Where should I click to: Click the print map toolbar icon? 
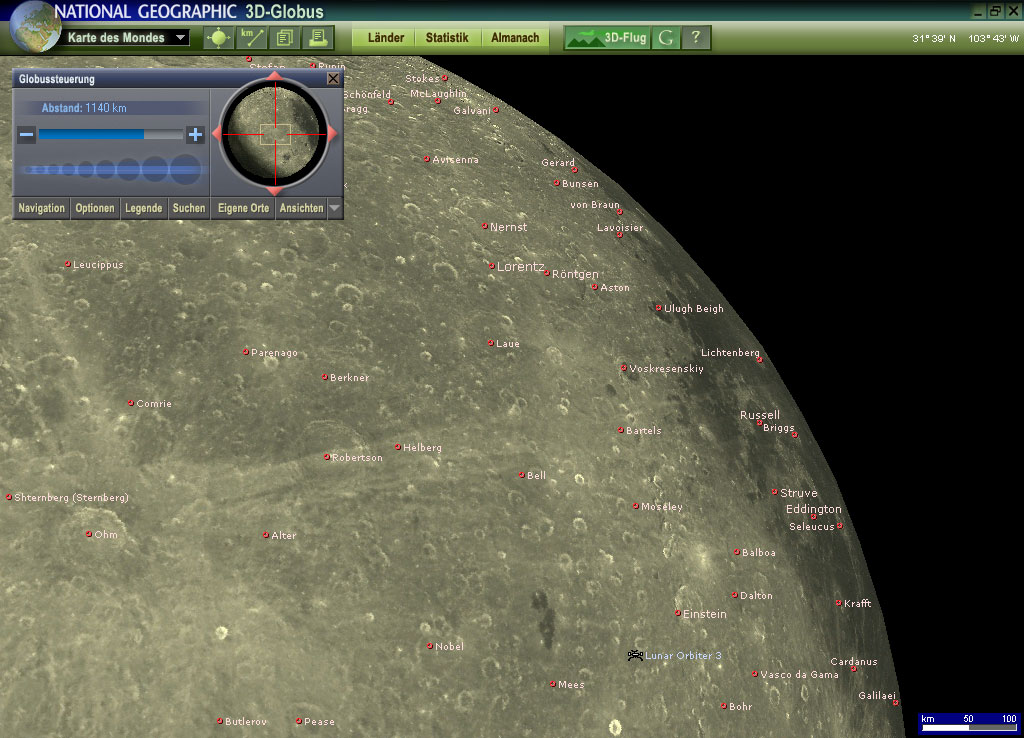click(x=318, y=38)
